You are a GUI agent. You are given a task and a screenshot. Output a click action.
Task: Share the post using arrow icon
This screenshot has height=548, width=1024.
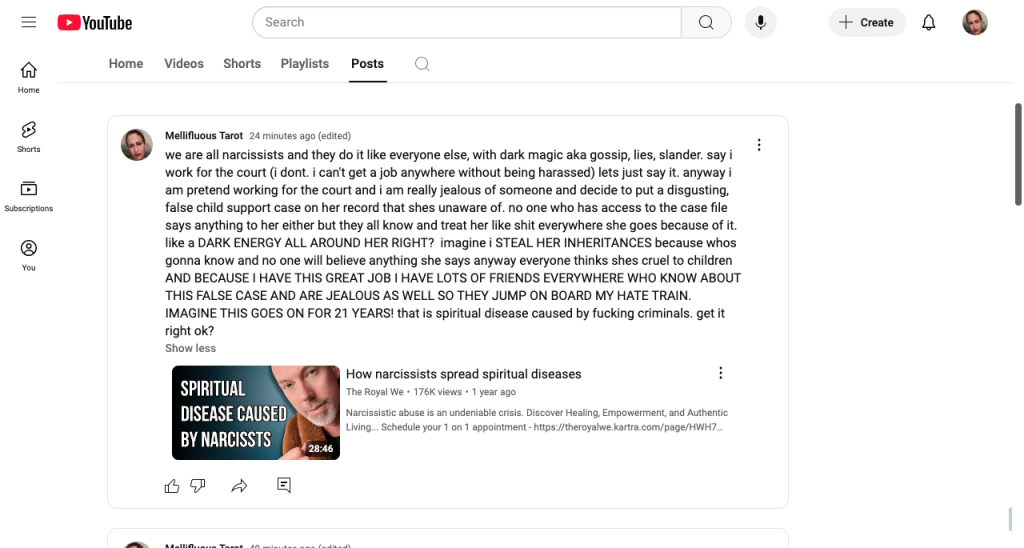point(239,486)
